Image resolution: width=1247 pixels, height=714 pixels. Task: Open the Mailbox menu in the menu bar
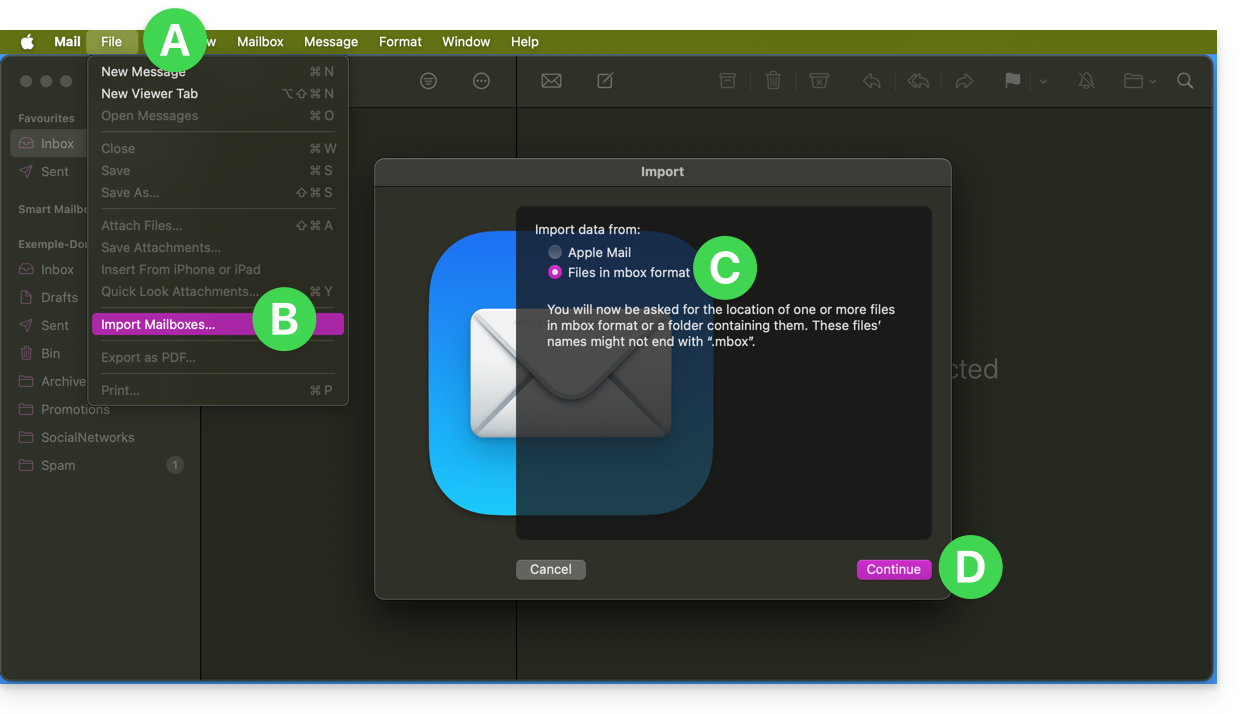coord(260,42)
